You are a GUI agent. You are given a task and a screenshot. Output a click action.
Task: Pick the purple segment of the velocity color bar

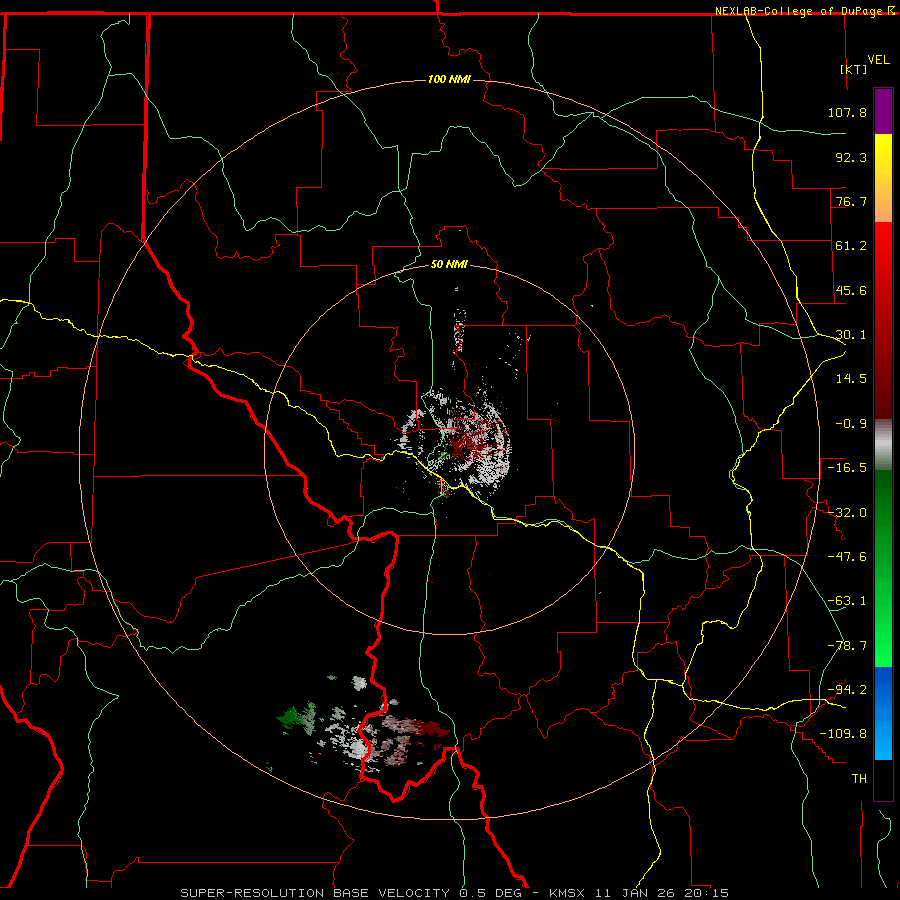pos(883,111)
